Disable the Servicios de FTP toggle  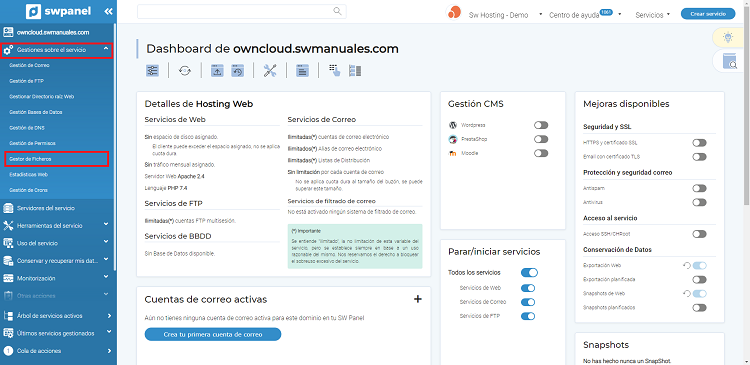click(x=528, y=316)
